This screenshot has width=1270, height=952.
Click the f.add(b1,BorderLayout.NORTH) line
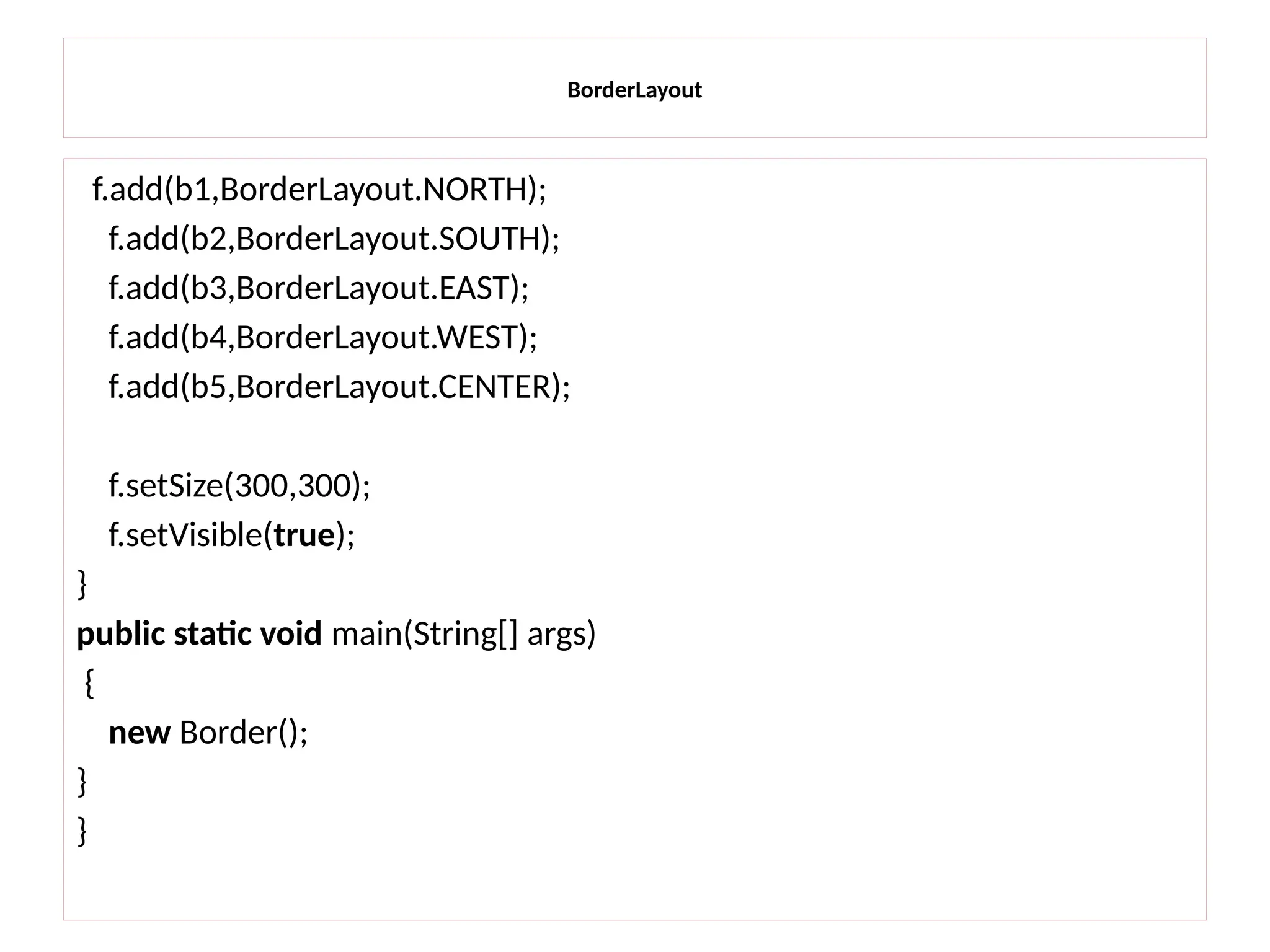click(319, 189)
